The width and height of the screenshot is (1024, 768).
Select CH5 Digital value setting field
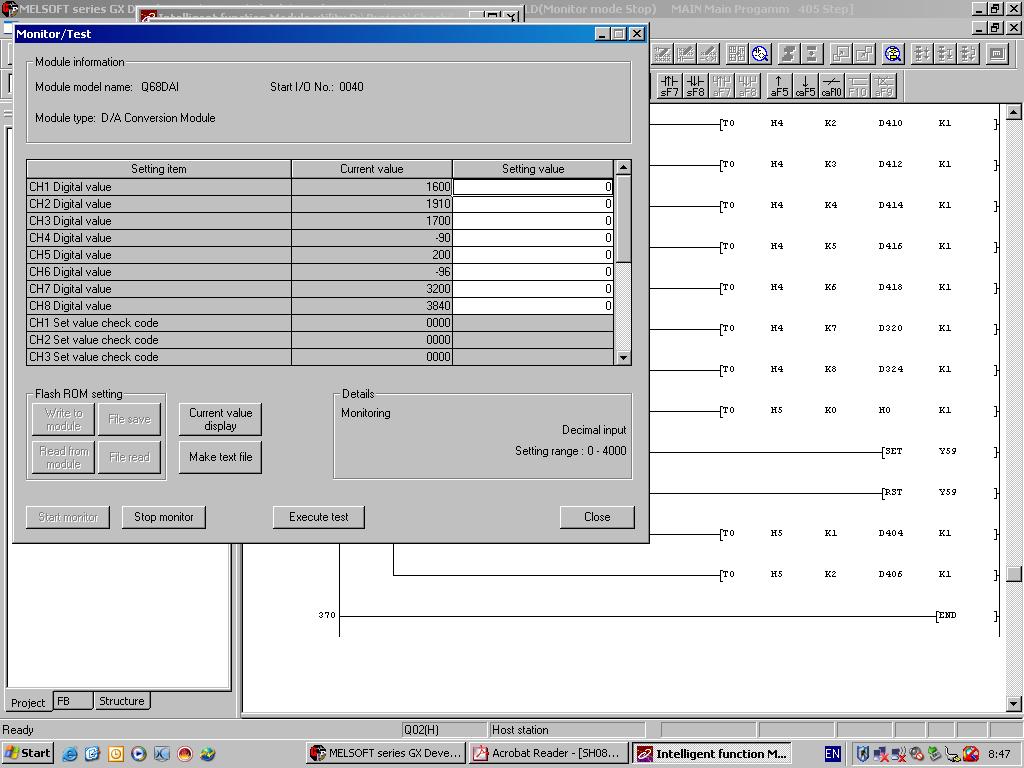(532, 255)
